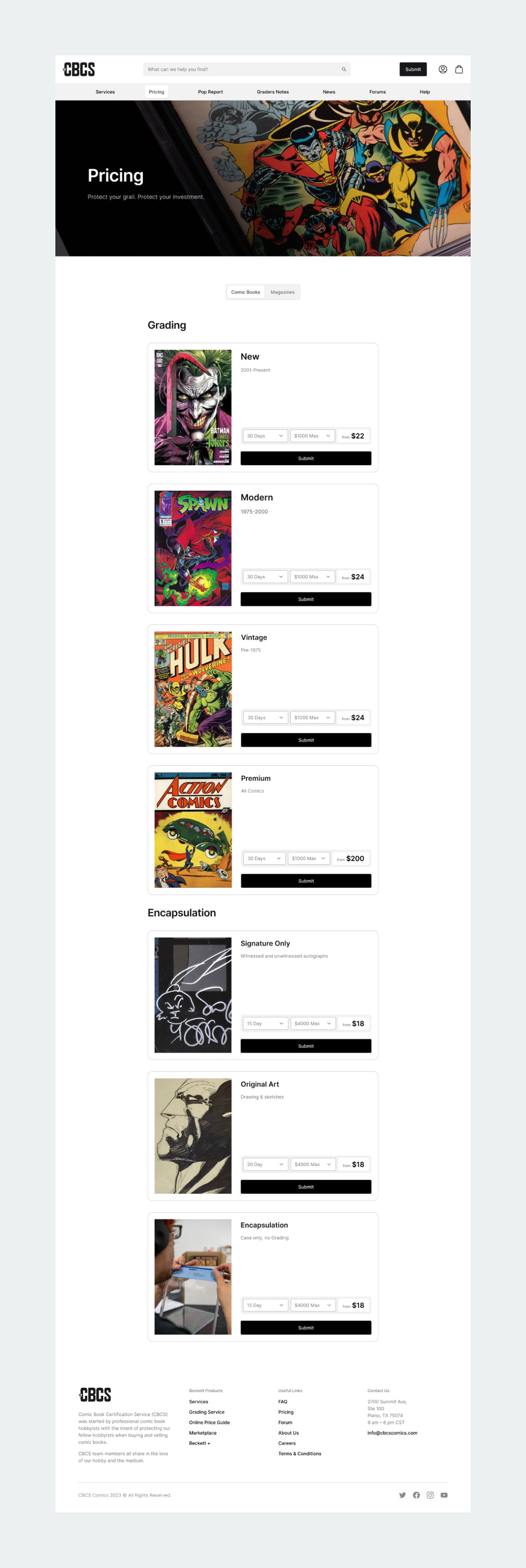Viewport: 526px width, 1568px height.
Task: Click the CBCS logo in header
Action: (79, 69)
